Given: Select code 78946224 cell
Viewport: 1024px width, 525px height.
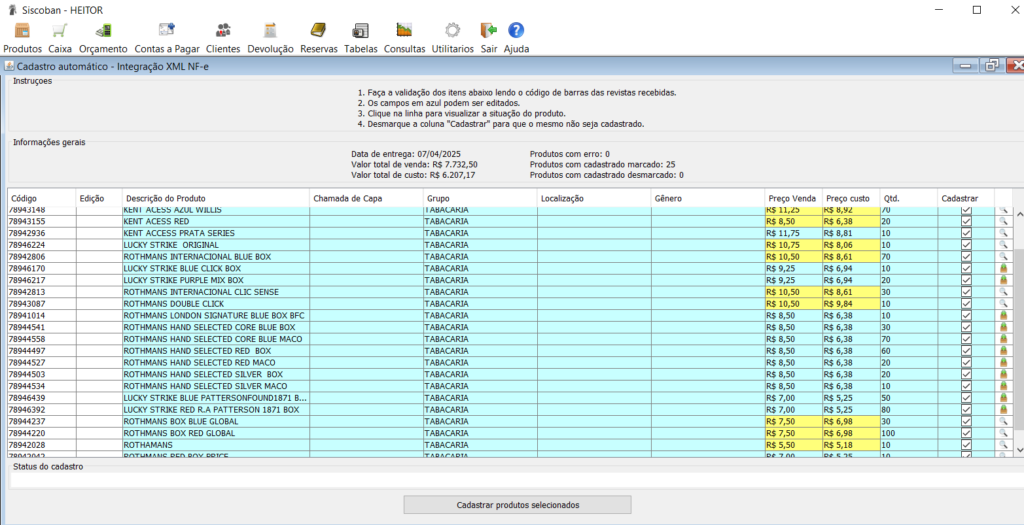Looking at the screenshot, I should coord(42,245).
